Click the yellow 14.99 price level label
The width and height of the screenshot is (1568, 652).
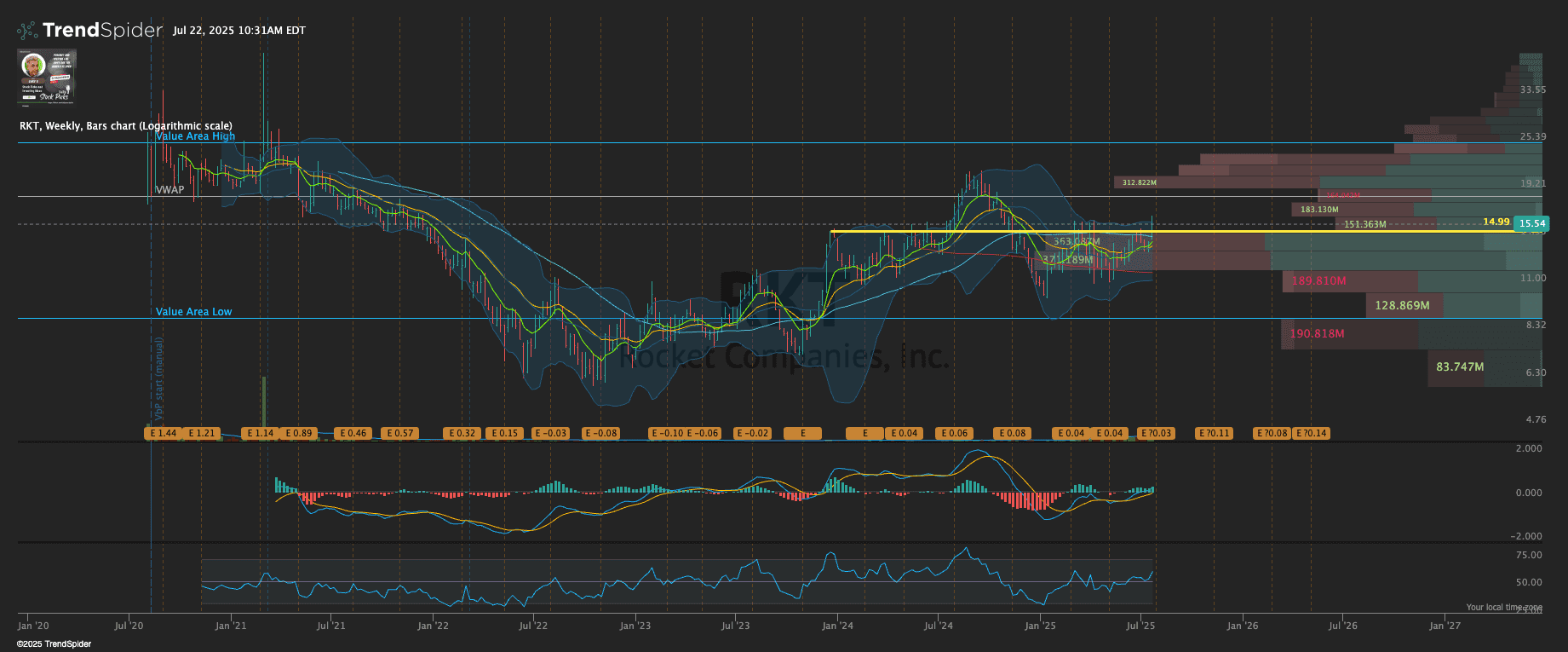(1496, 222)
